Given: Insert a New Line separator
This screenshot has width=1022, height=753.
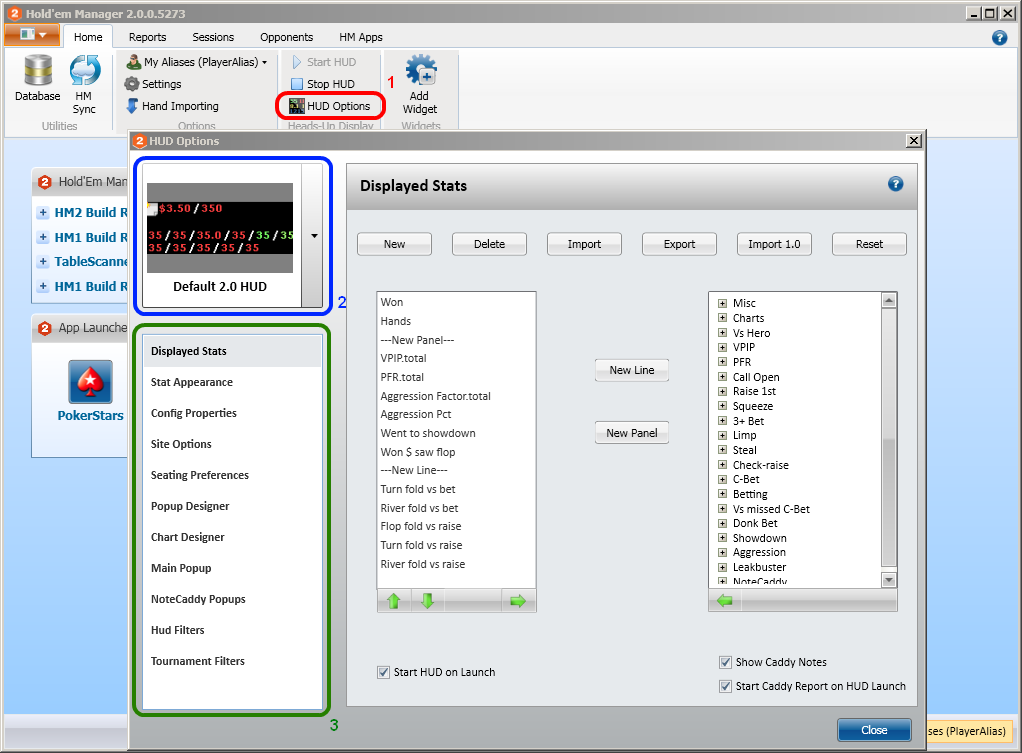Looking at the screenshot, I should point(632,370).
